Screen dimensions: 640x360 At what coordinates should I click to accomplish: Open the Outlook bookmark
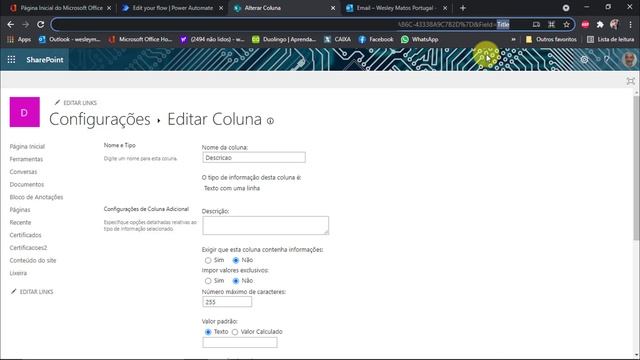coord(69,40)
